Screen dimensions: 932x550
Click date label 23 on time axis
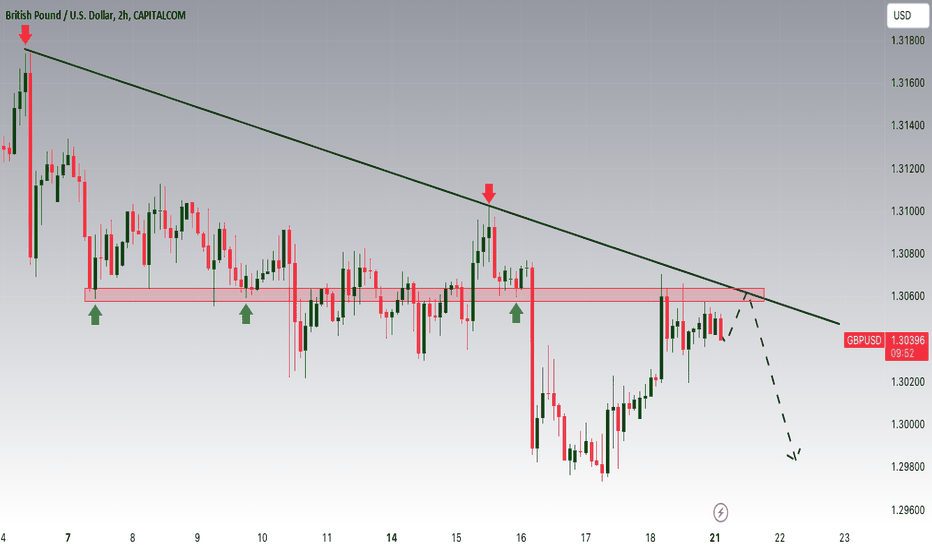(845, 538)
